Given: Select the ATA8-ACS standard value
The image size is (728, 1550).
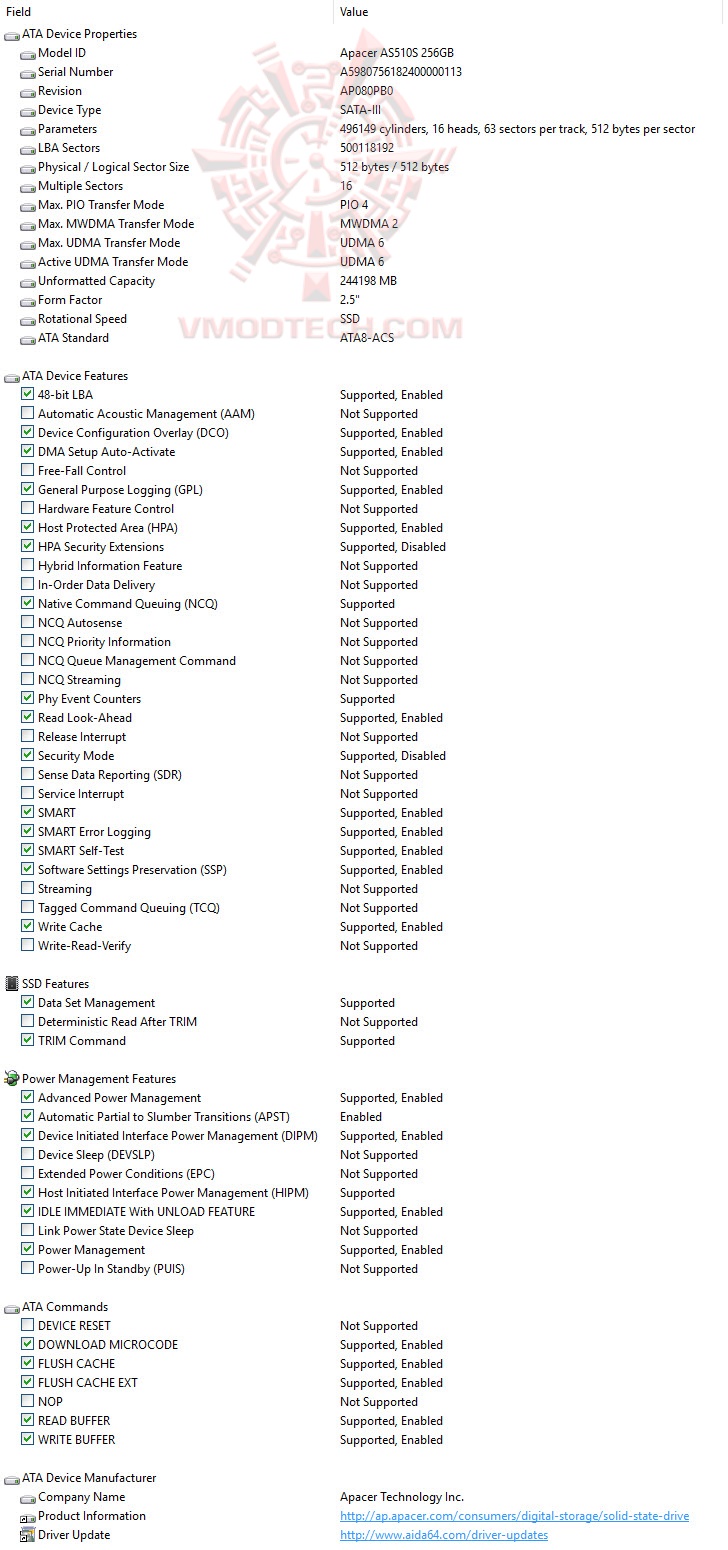Looking at the screenshot, I should coord(367,338).
